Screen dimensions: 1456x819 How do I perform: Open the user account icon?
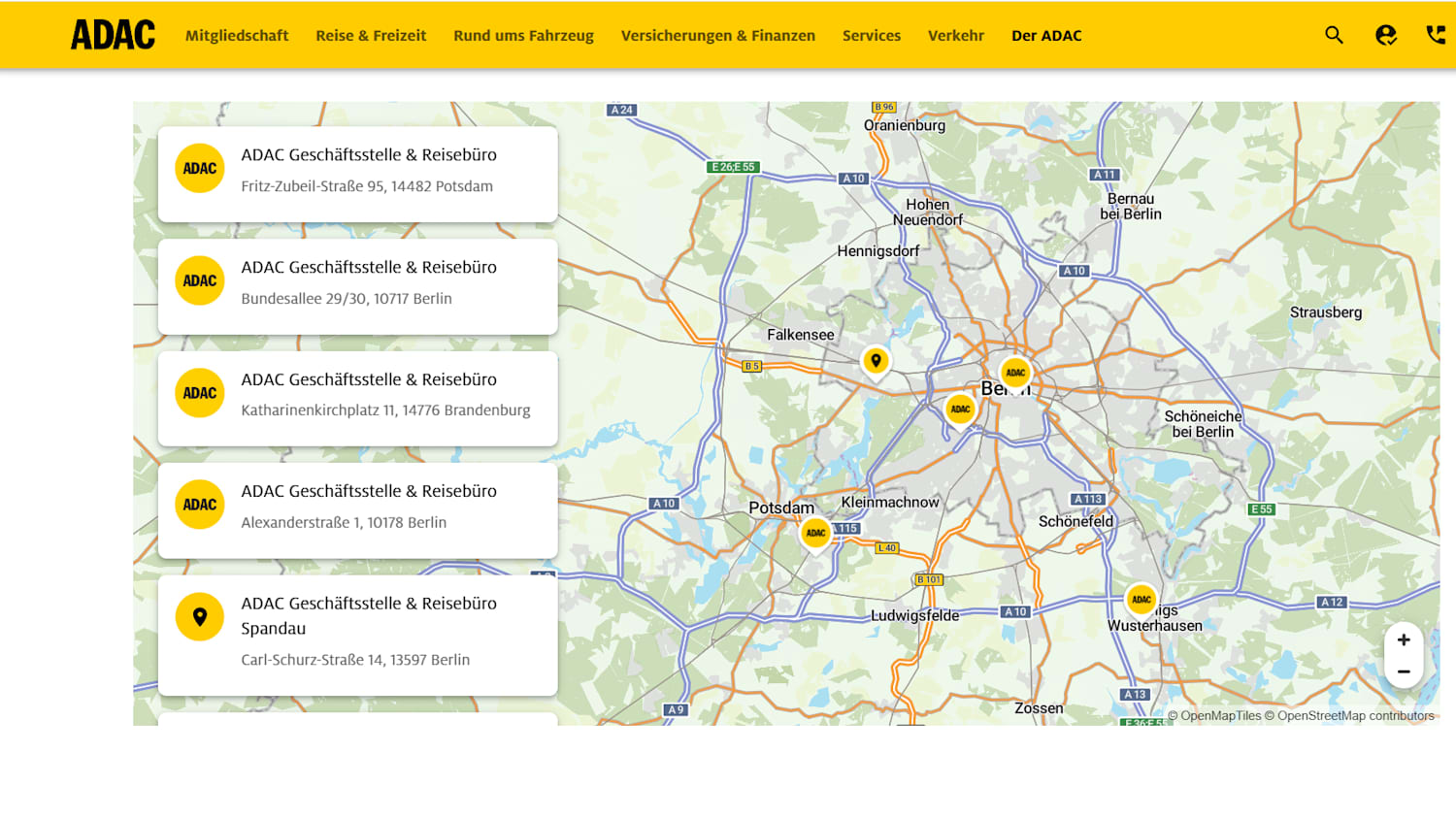1386,35
